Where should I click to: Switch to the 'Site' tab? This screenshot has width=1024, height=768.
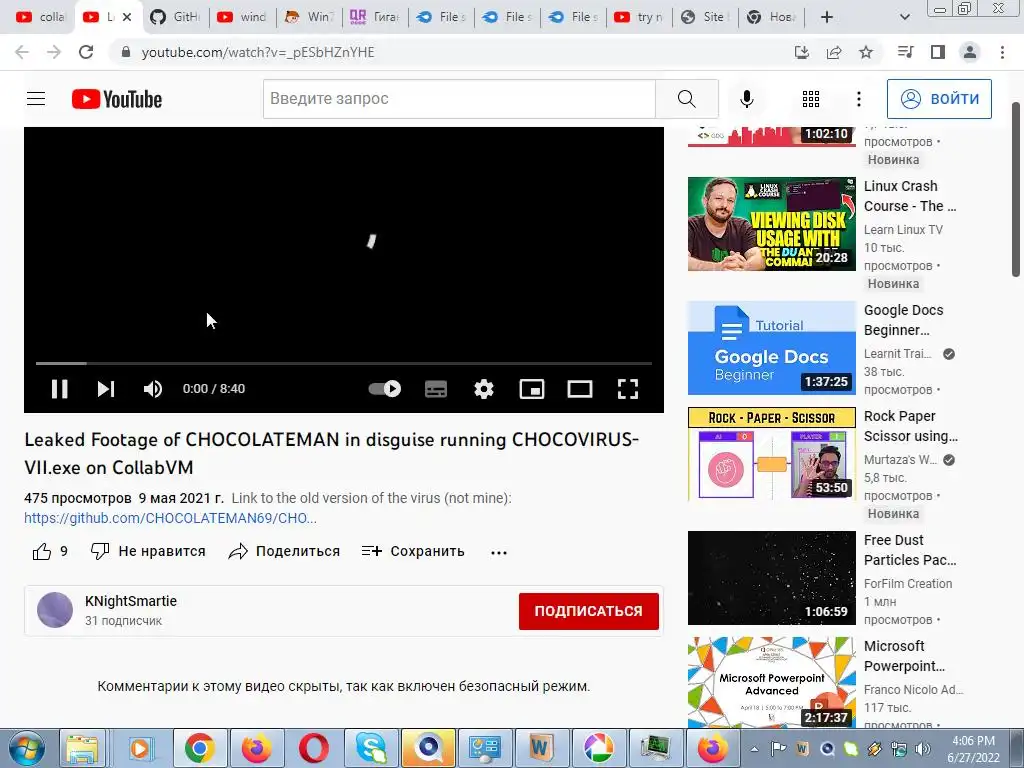pyautogui.click(x=706, y=17)
